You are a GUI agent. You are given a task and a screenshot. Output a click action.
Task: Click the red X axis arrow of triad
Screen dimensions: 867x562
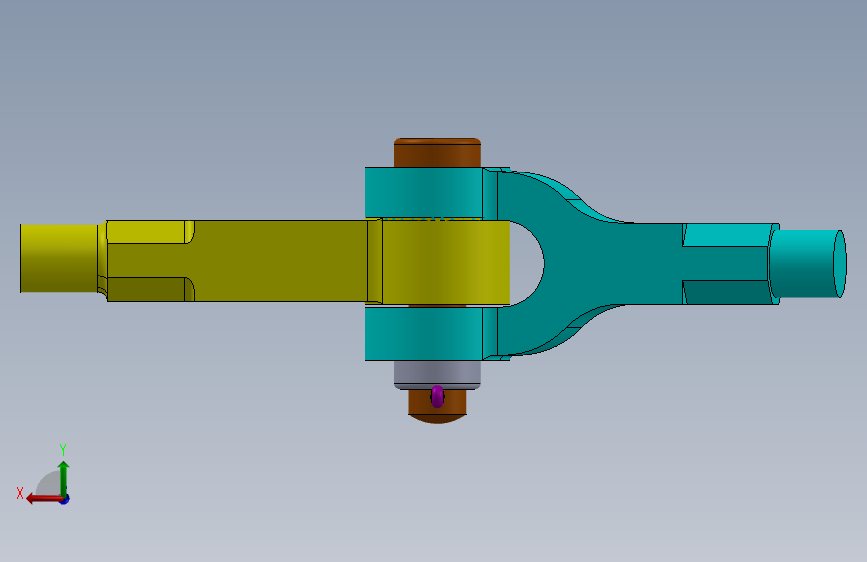click(44, 499)
